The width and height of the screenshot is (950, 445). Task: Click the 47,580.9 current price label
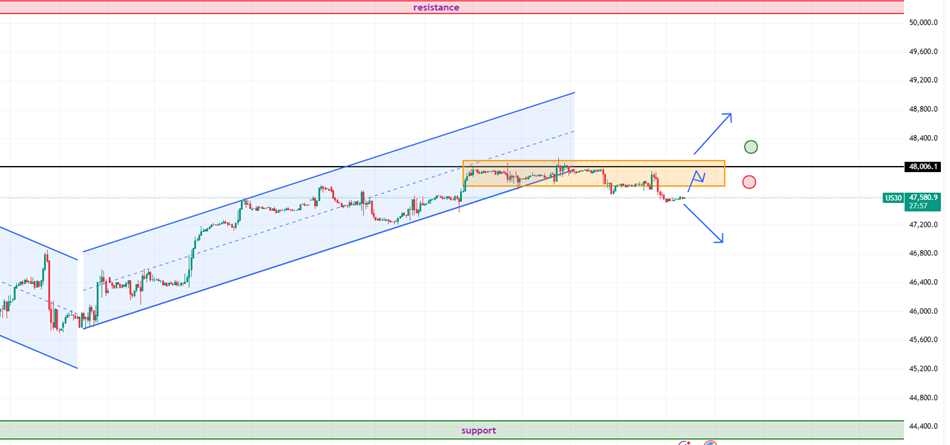923,197
